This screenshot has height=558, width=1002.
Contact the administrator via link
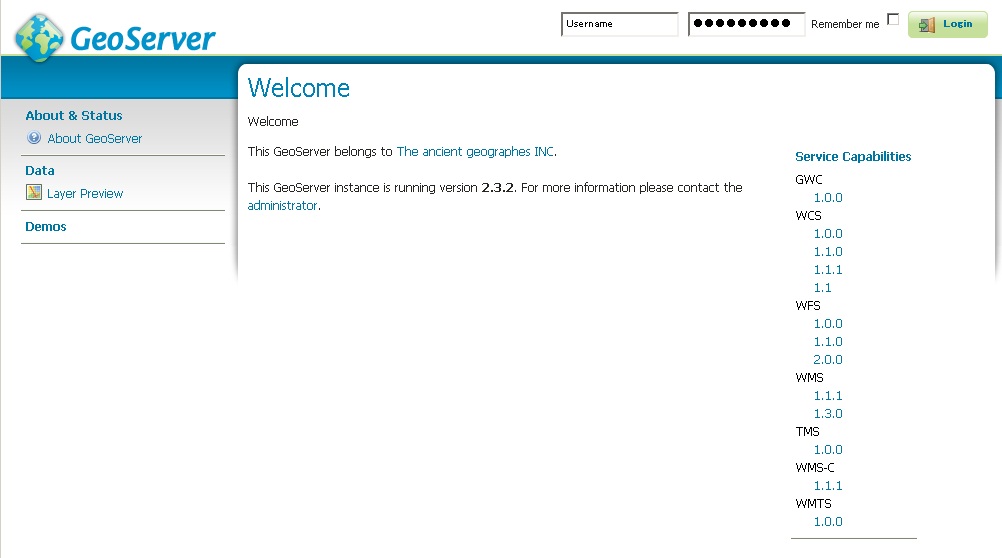(x=282, y=206)
